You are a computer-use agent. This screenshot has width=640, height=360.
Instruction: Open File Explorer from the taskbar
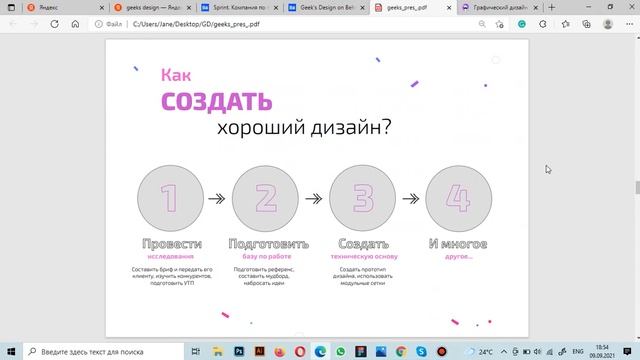pyautogui.click(x=218, y=351)
